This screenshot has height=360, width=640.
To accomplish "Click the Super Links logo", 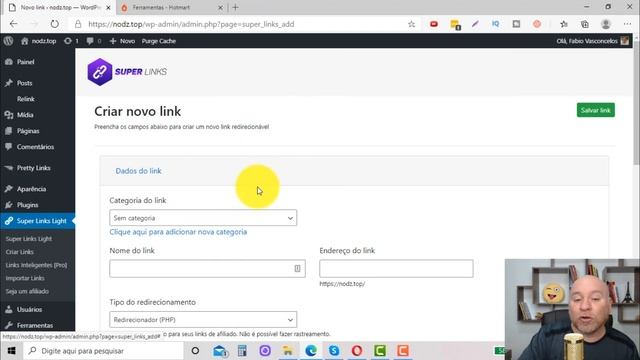I will 127,72.
